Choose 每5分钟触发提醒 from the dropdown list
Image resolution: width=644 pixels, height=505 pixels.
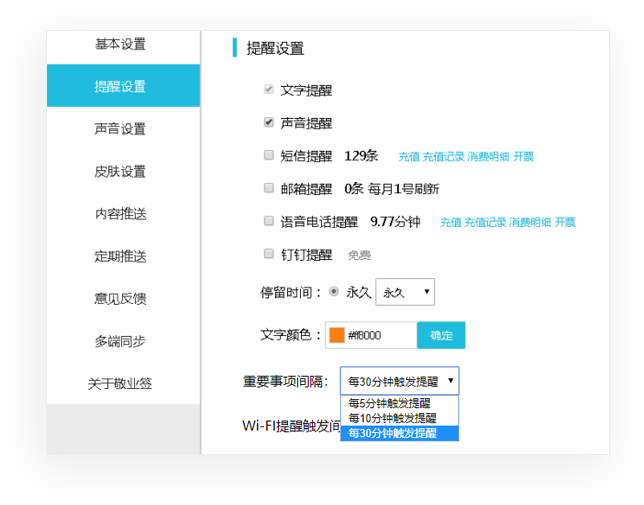click(400, 403)
